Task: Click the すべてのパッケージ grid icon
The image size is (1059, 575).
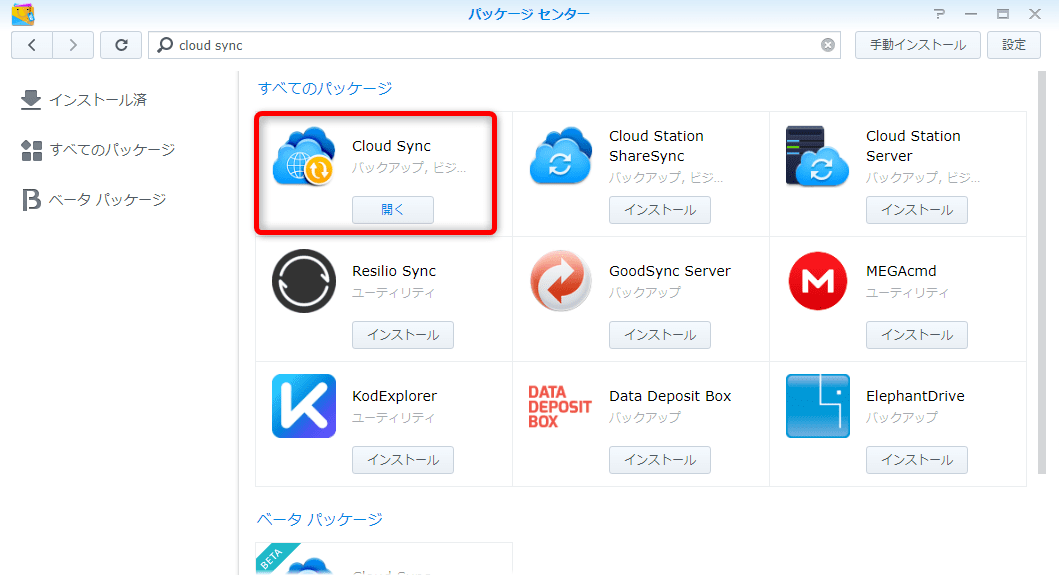Action: (x=32, y=150)
